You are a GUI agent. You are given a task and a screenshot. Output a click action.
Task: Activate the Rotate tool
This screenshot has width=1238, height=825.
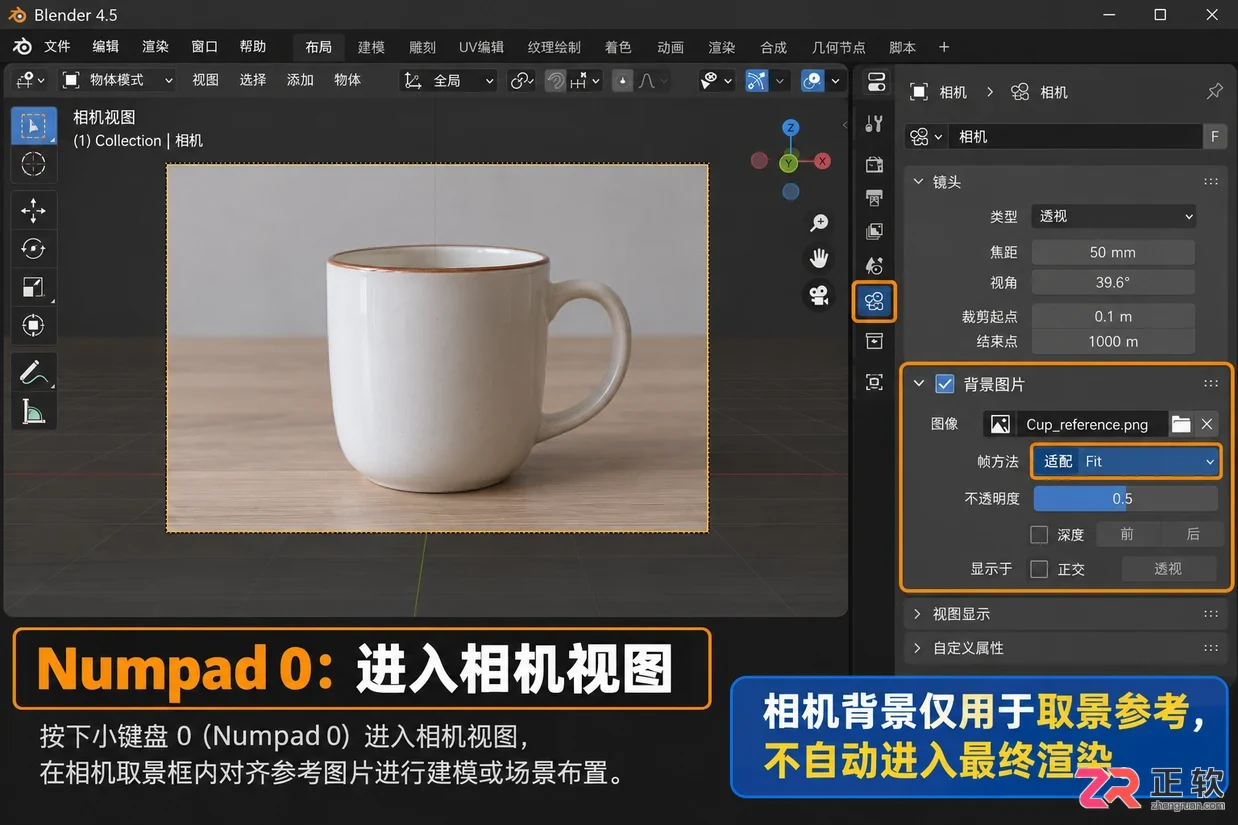click(34, 249)
